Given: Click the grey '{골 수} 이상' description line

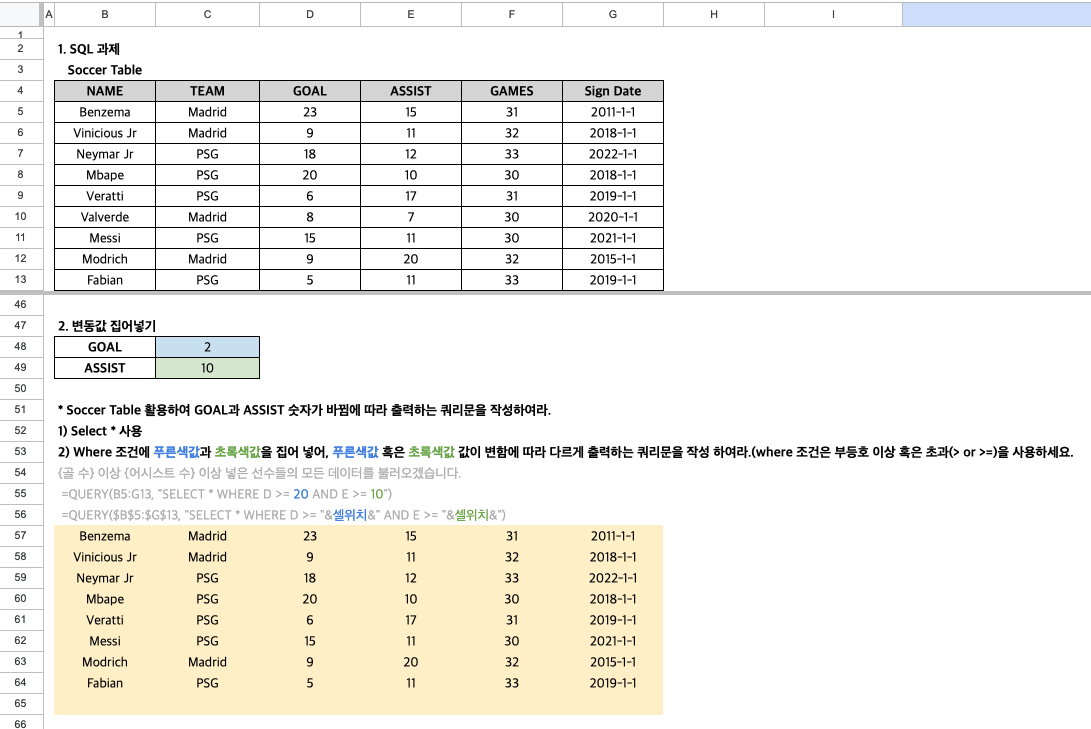Looking at the screenshot, I should pyautogui.click(x=260, y=473).
